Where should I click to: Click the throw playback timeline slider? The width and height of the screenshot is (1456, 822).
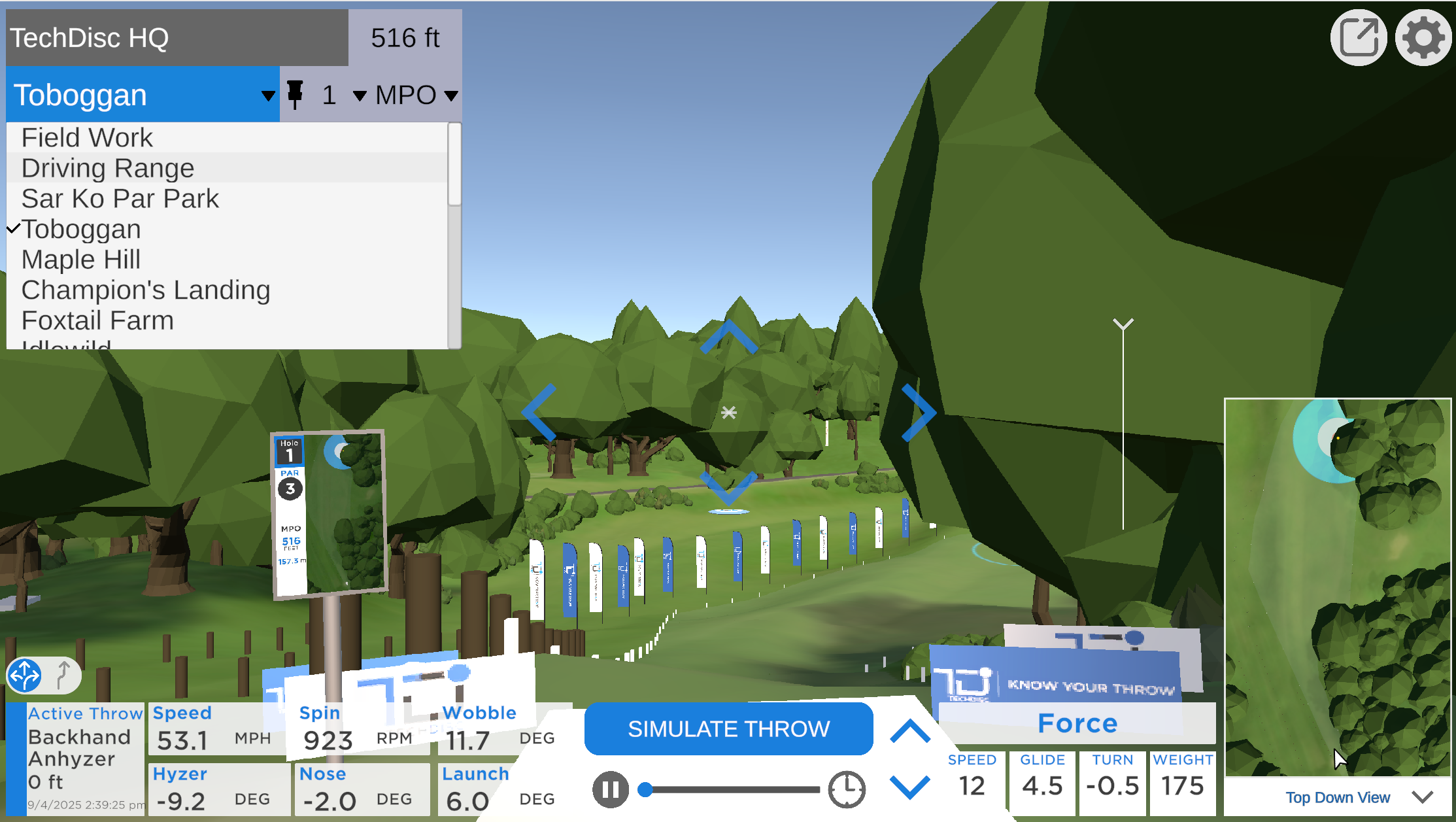click(x=732, y=789)
